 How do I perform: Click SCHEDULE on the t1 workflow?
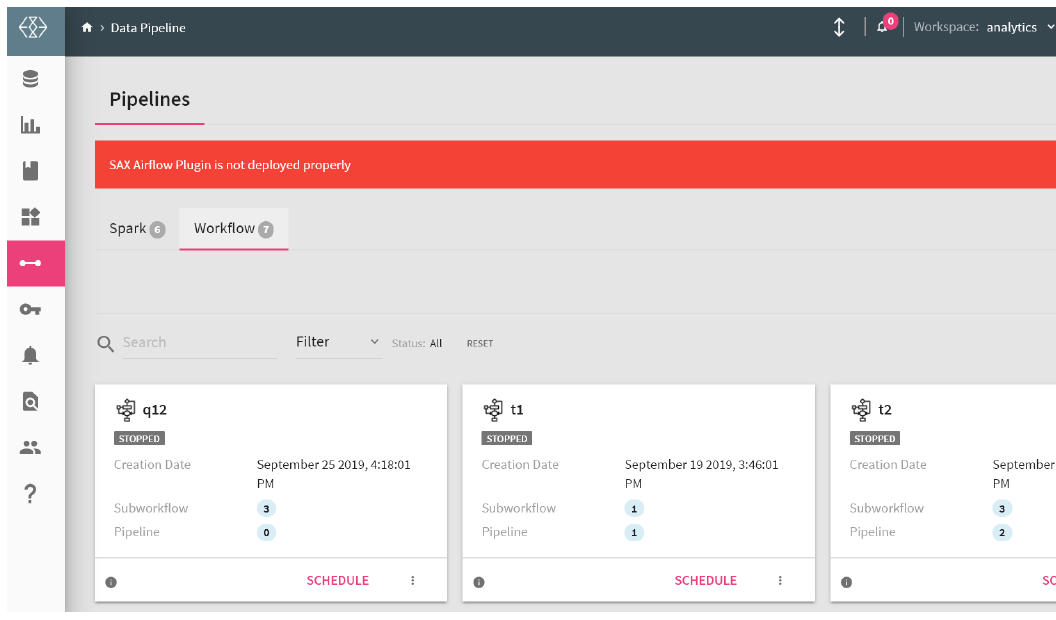click(x=705, y=580)
